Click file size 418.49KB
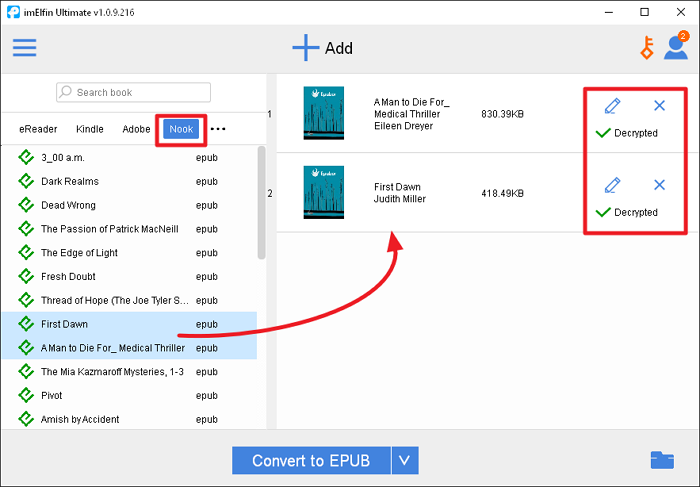700x487 pixels. pyautogui.click(x=502, y=193)
